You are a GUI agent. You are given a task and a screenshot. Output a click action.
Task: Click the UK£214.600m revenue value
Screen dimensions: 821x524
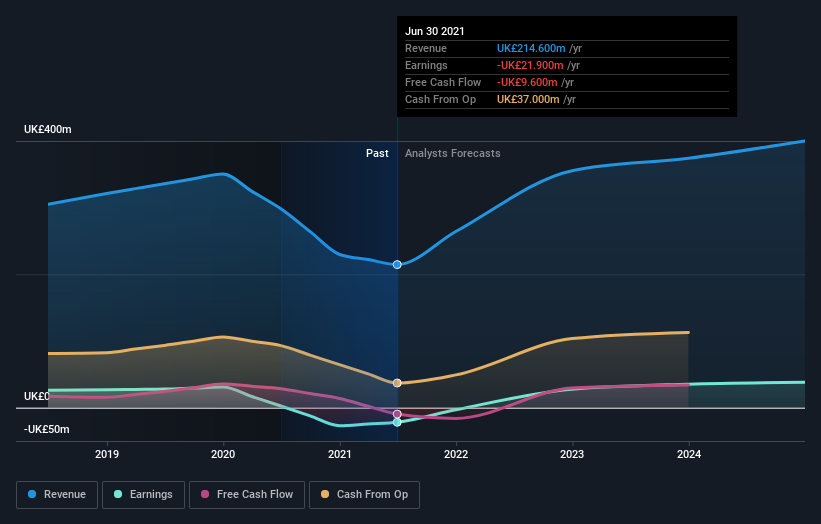click(531, 48)
